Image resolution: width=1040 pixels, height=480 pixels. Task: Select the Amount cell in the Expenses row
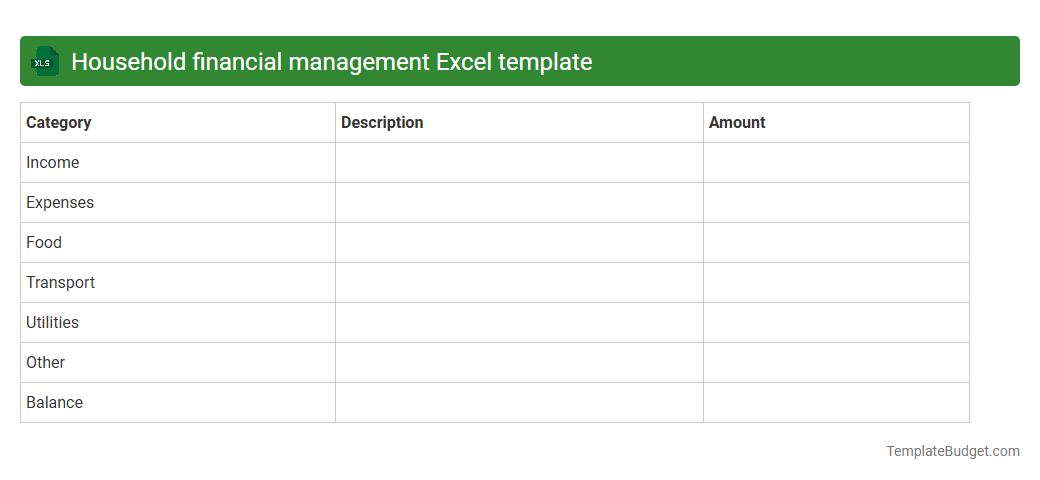point(836,203)
